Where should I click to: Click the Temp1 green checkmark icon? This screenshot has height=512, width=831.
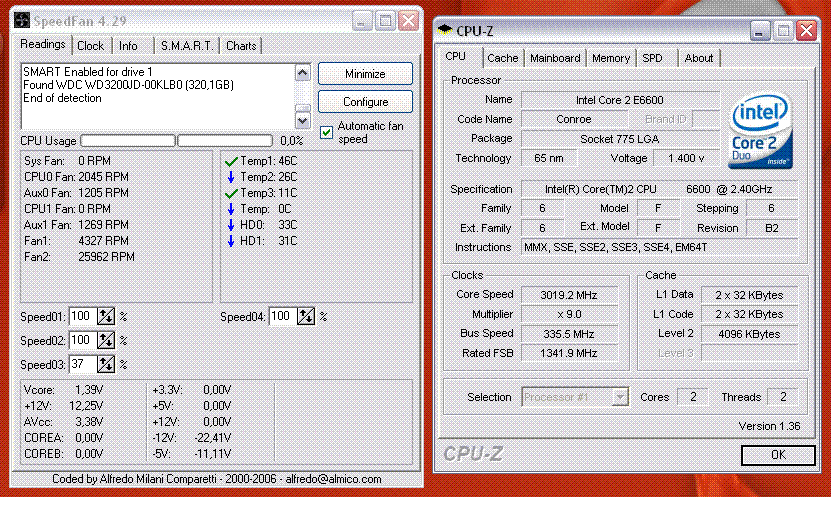tap(231, 161)
